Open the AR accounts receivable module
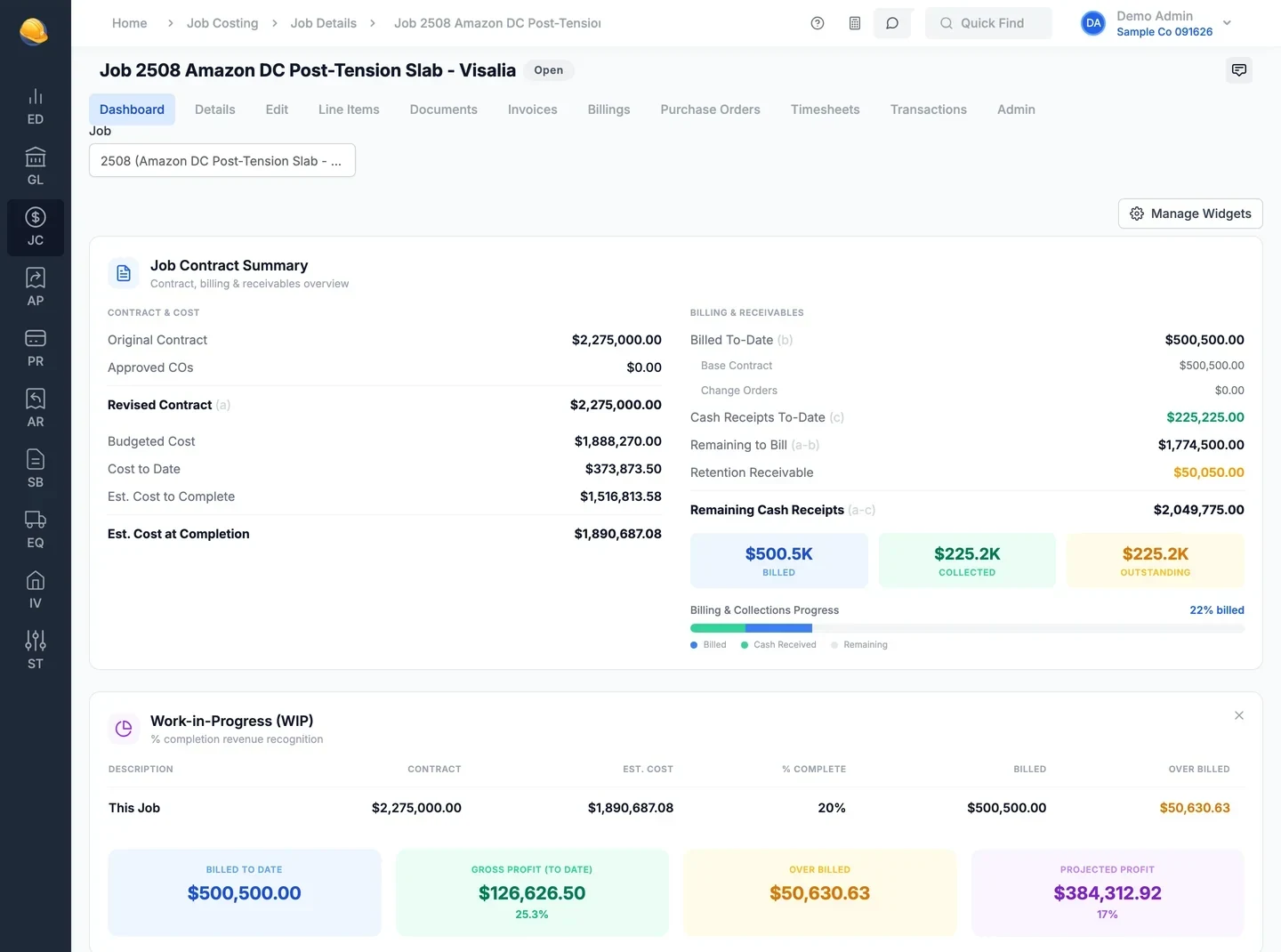Viewport: 1281px width, 952px height. [36, 409]
